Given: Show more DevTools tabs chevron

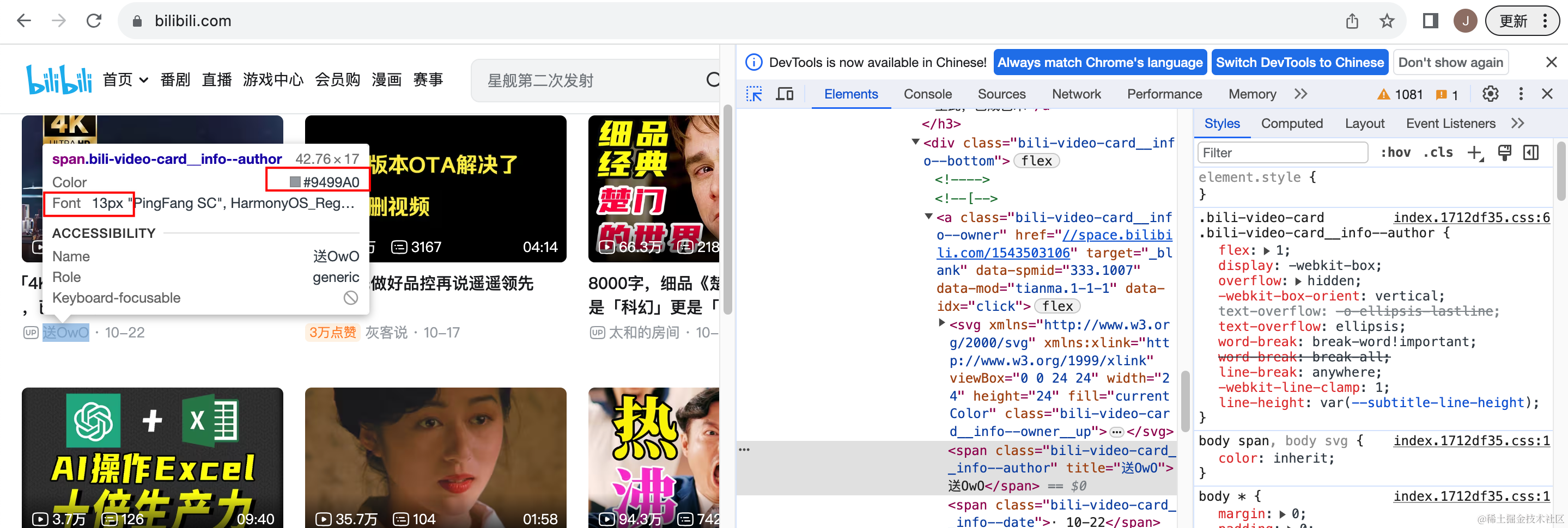Looking at the screenshot, I should [1301, 94].
